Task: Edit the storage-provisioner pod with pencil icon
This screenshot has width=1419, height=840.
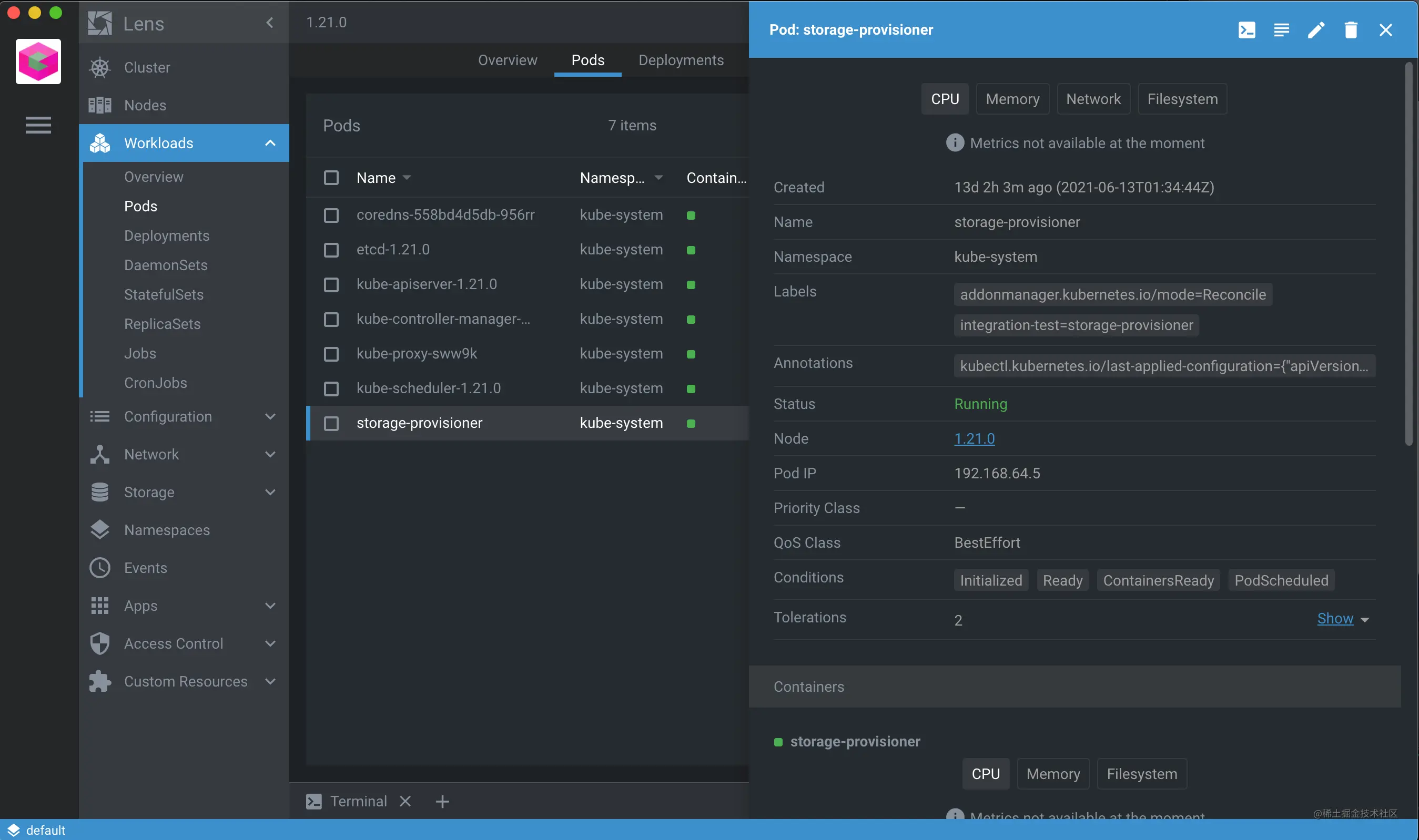Action: click(x=1316, y=30)
